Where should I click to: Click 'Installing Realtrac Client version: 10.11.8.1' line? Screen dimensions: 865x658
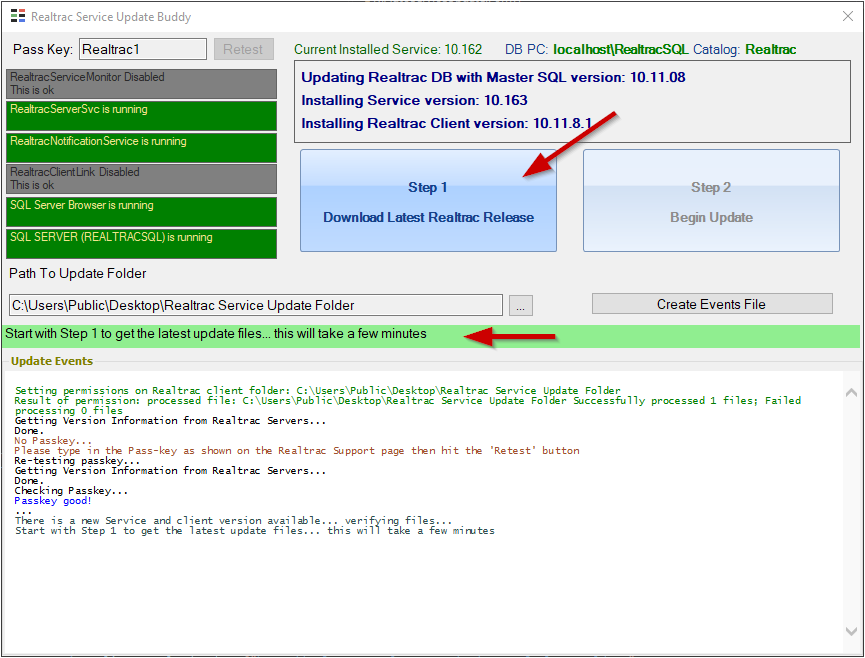[x=447, y=124]
